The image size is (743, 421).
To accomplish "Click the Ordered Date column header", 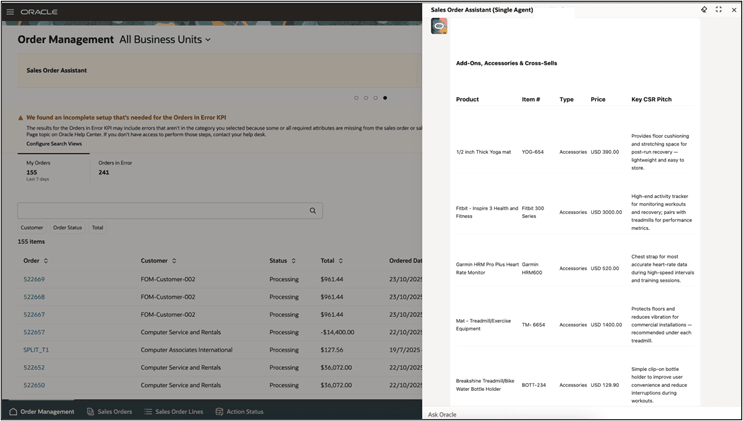I will (406, 261).
